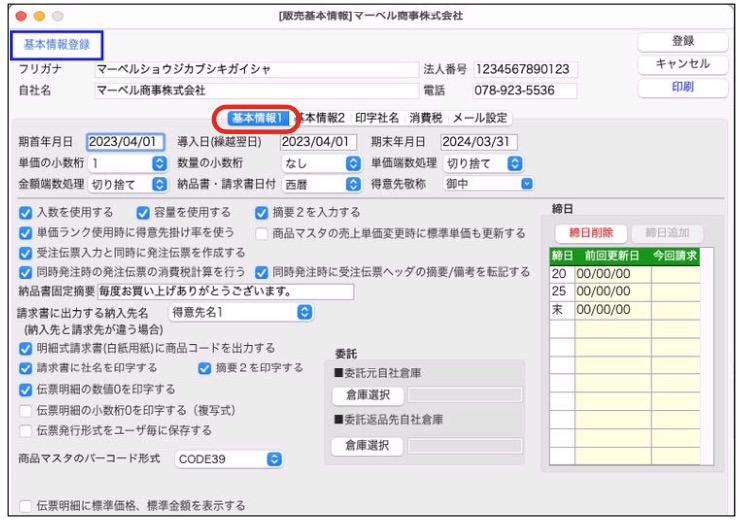Uncheck the 入数を使用する checkbox
This screenshot has width=744, height=521.
(25, 212)
